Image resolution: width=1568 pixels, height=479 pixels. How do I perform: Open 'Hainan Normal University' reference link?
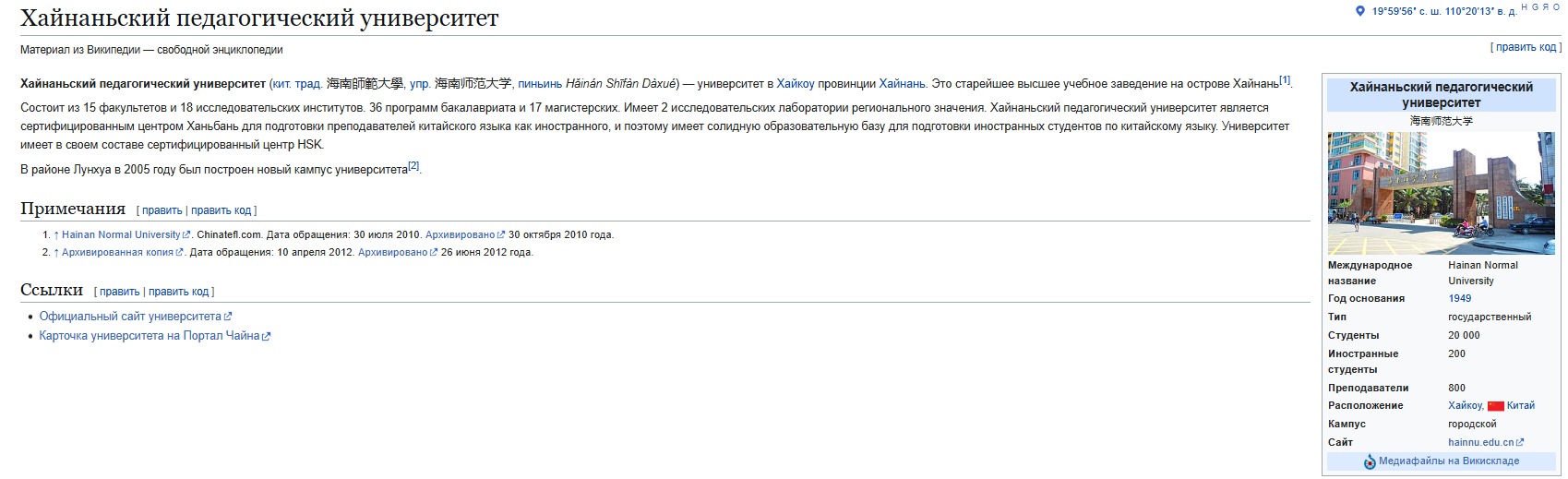coord(121,235)
